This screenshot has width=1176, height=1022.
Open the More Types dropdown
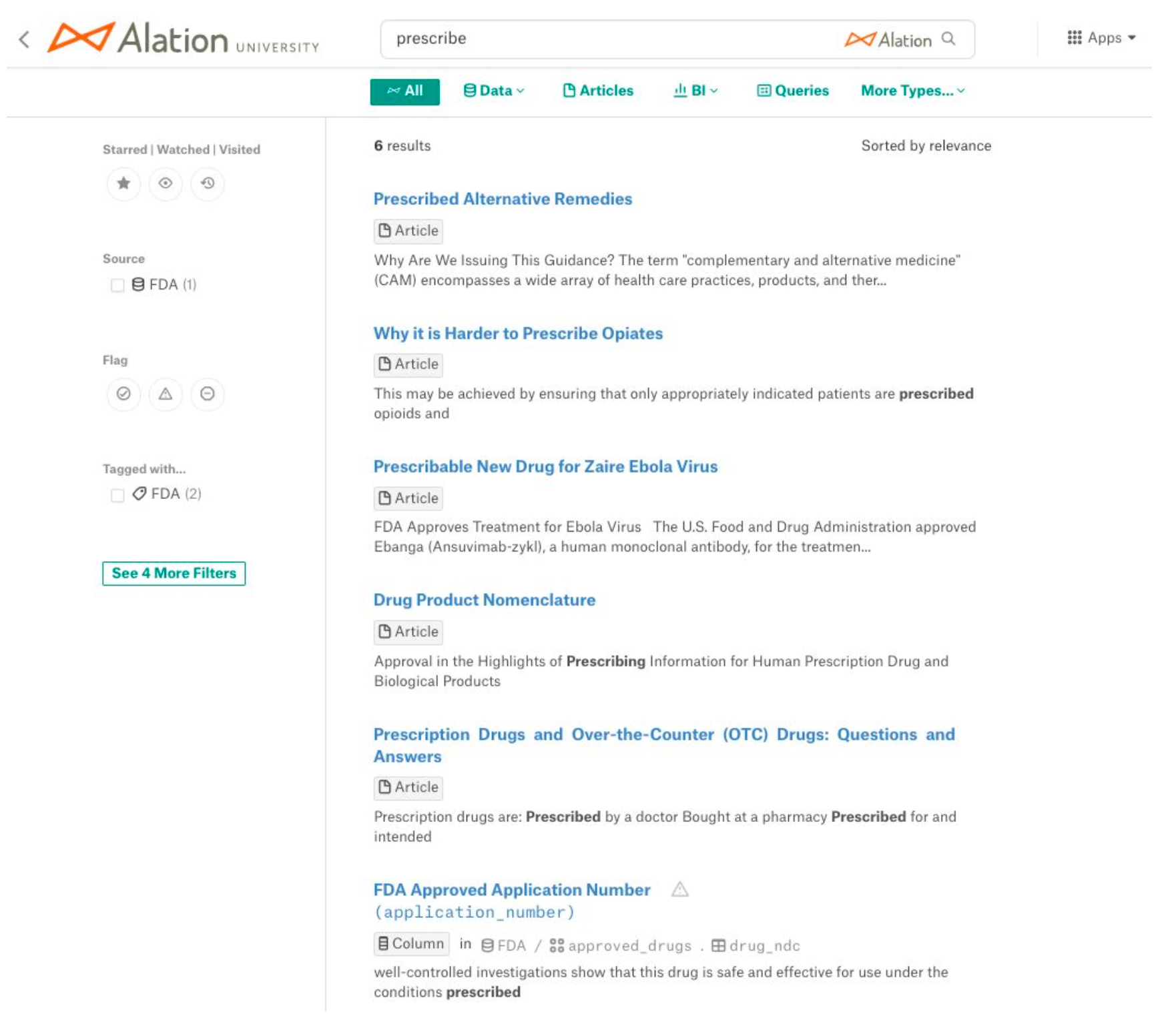click(912, 91)
